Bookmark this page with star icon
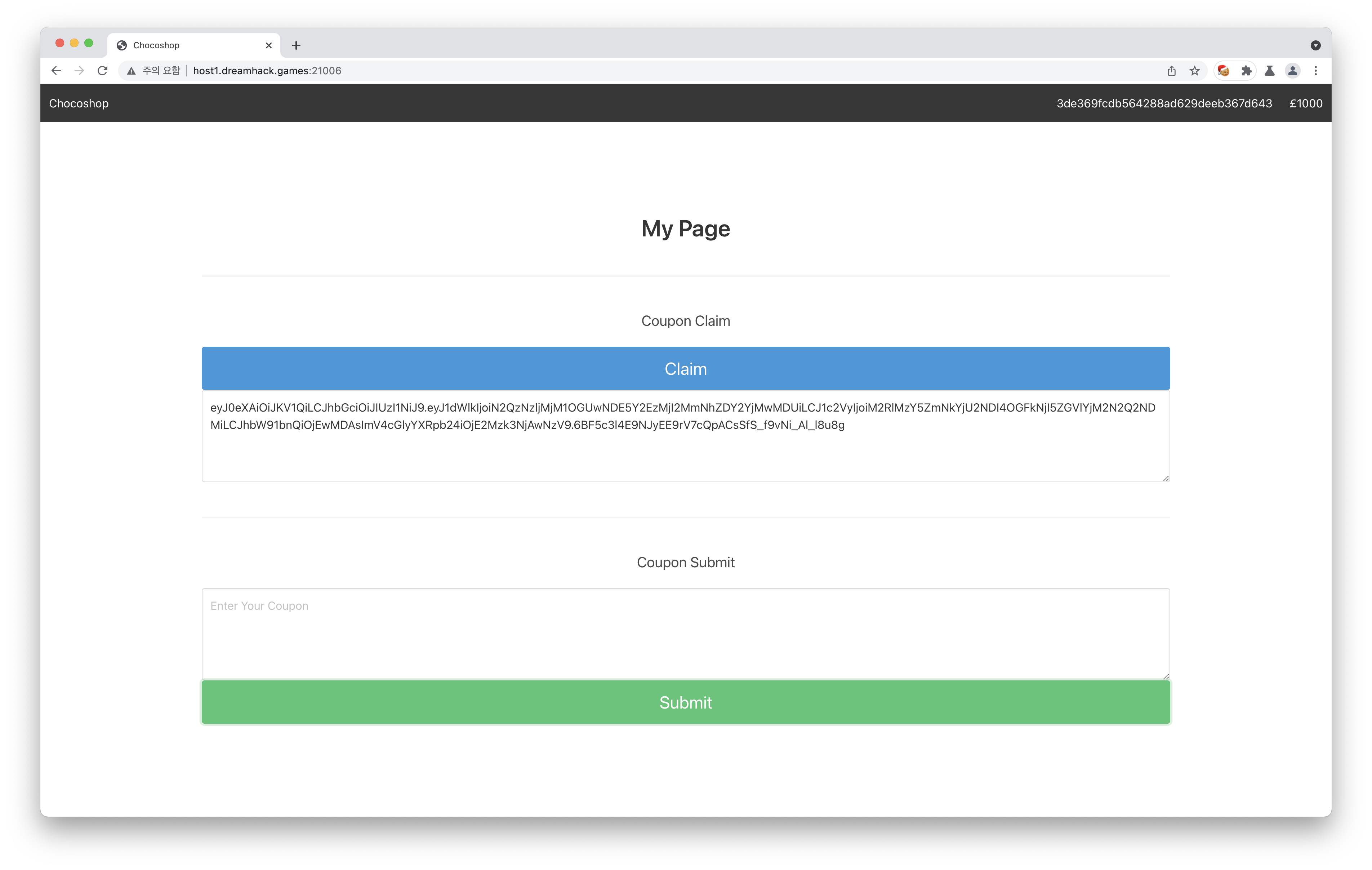Image resolution: width=1372 pixels, height=870 pixels. point(1195,71)
